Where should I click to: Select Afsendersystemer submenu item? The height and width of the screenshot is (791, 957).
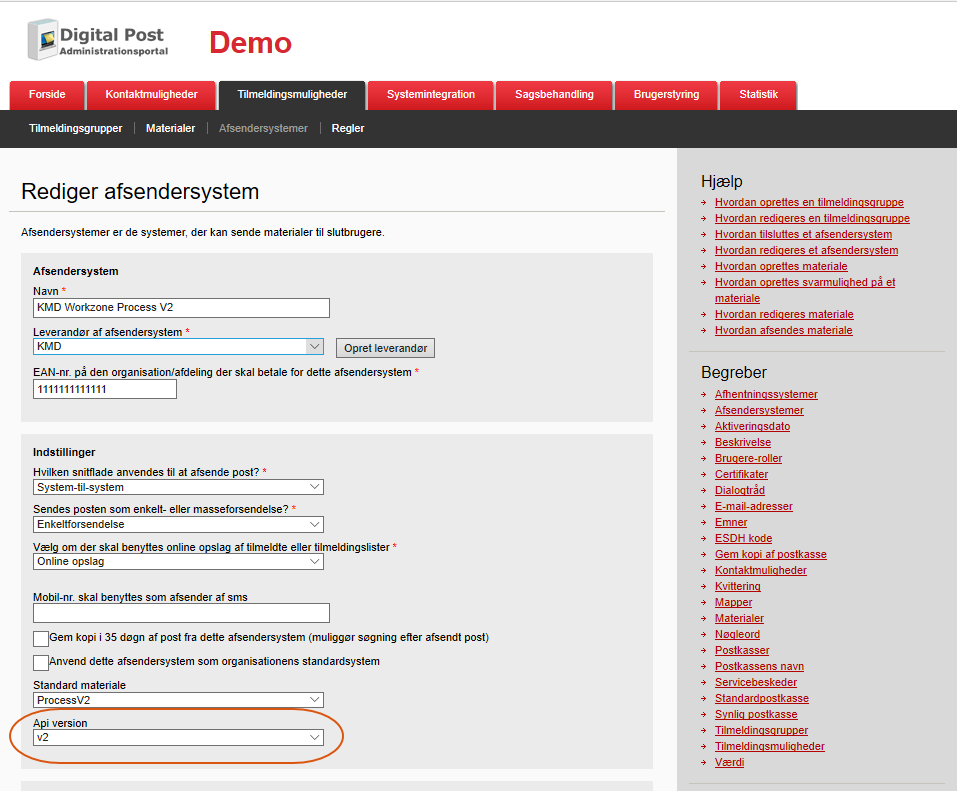pos(263,128)
